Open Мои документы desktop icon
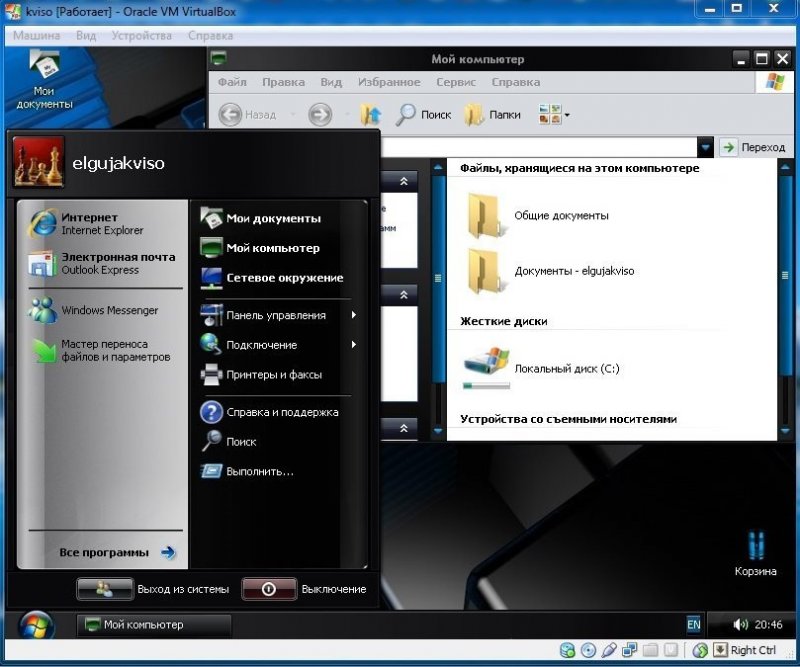800x667 pixels. point(44,81)
